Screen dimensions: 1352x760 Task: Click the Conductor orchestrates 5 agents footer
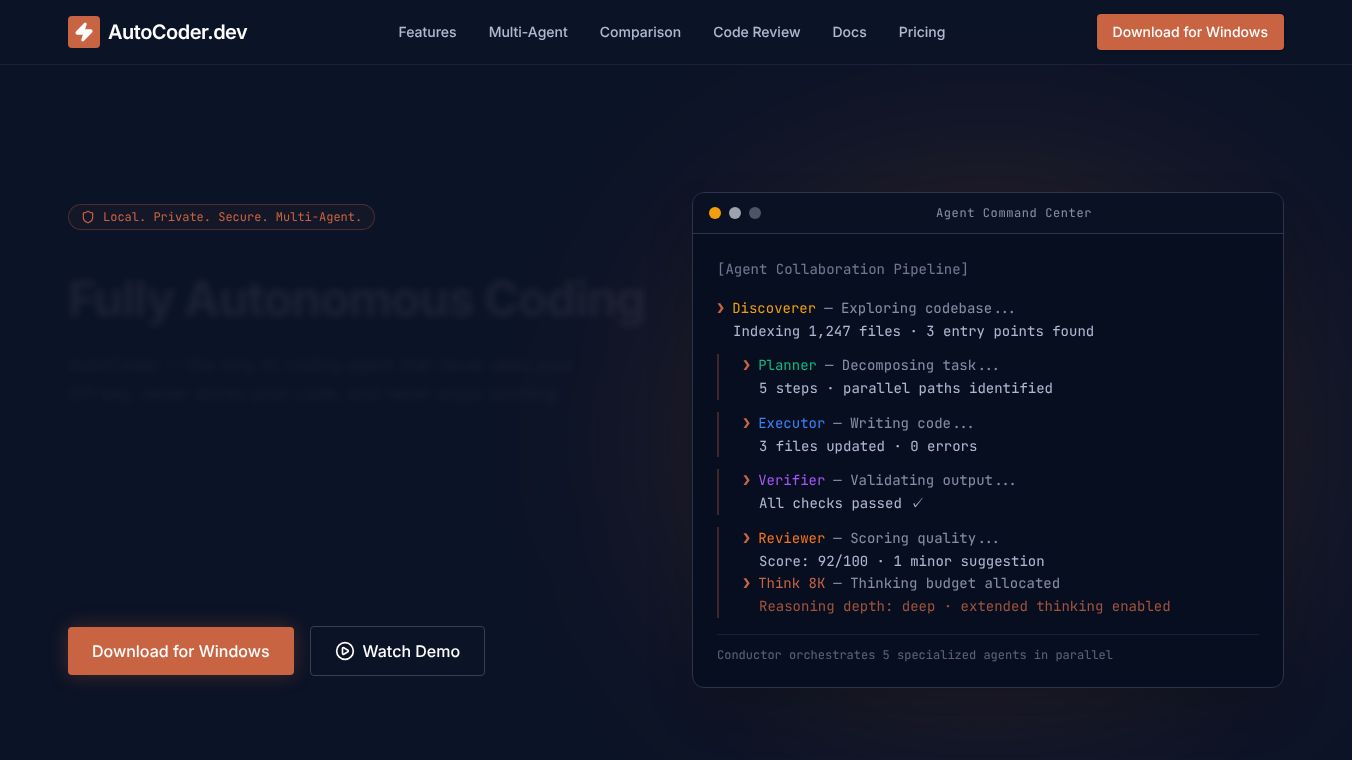point(914,655)
